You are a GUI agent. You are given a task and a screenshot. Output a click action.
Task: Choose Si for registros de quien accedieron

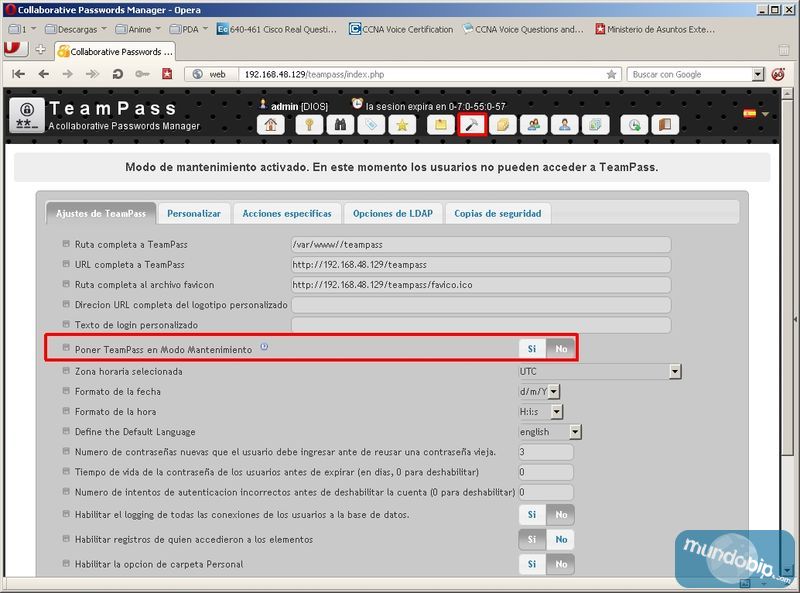(x=532, y=539)
